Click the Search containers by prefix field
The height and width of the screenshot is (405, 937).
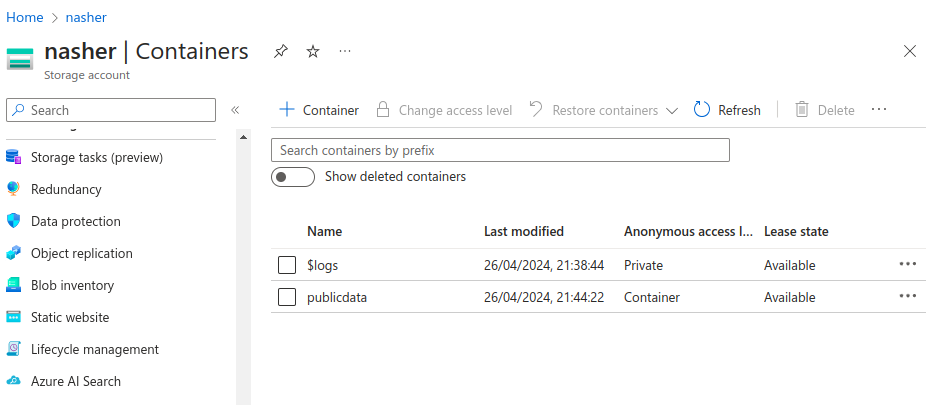tap(500, 150)
